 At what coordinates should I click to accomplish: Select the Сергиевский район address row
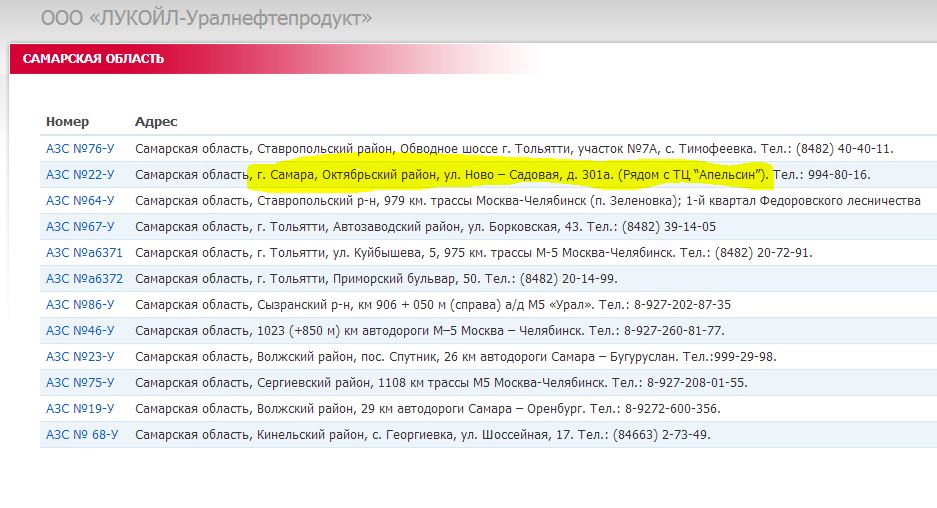pos(441,382)
